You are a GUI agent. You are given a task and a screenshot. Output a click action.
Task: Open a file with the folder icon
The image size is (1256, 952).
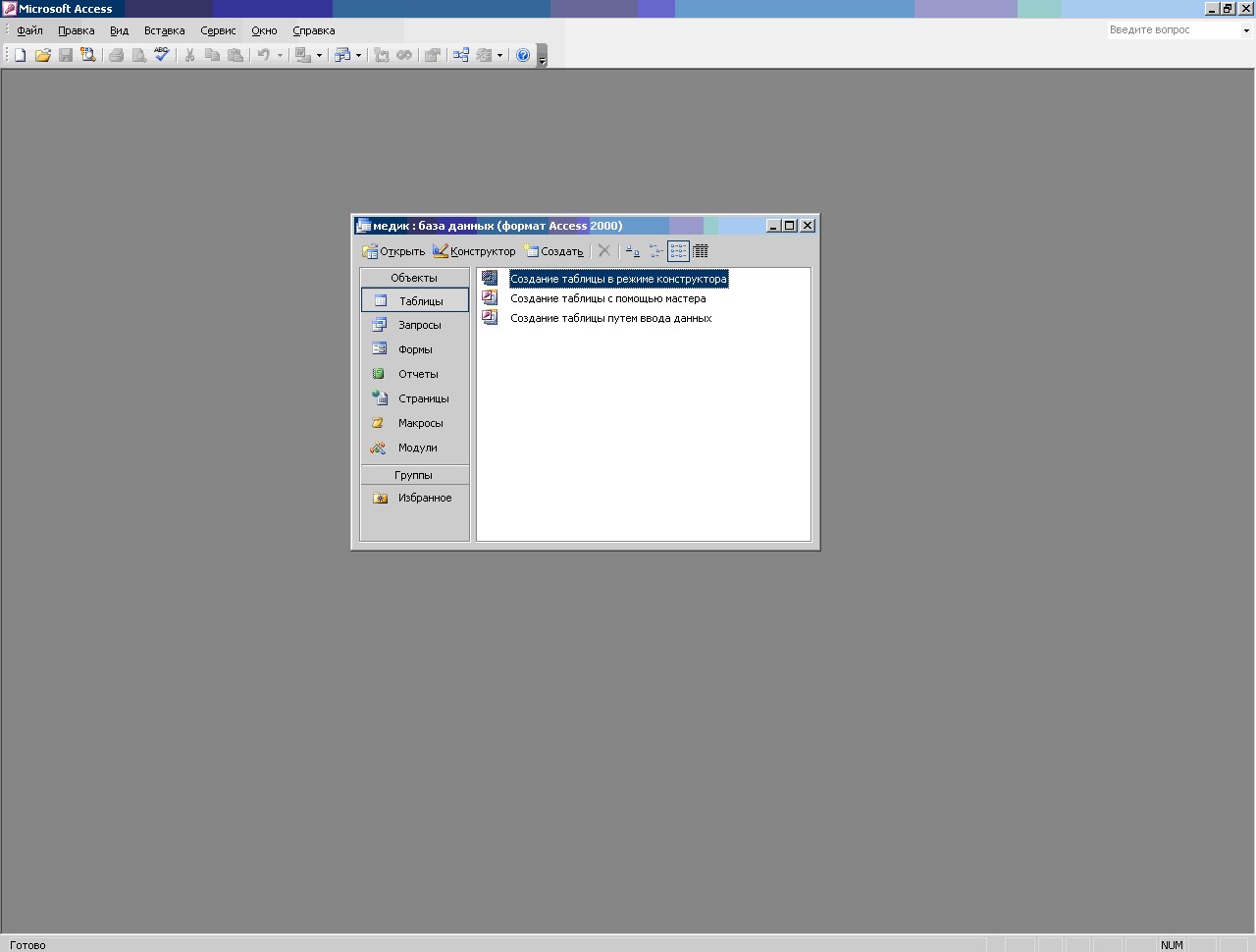point(43,56)
